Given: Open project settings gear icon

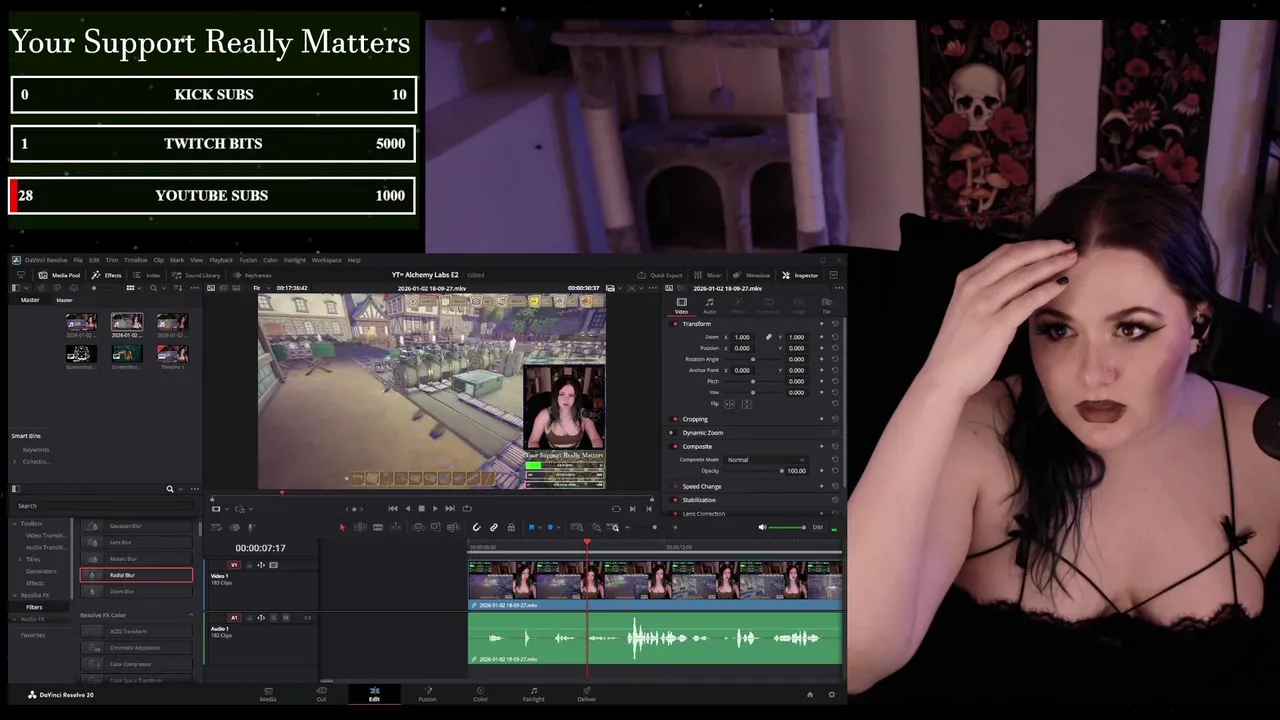Looking at the screenshot, I should (x=831, y=694).
